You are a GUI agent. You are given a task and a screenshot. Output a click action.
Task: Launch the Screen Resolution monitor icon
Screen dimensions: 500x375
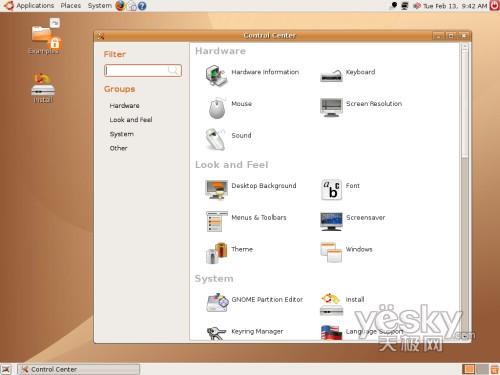tap(331, 107)
